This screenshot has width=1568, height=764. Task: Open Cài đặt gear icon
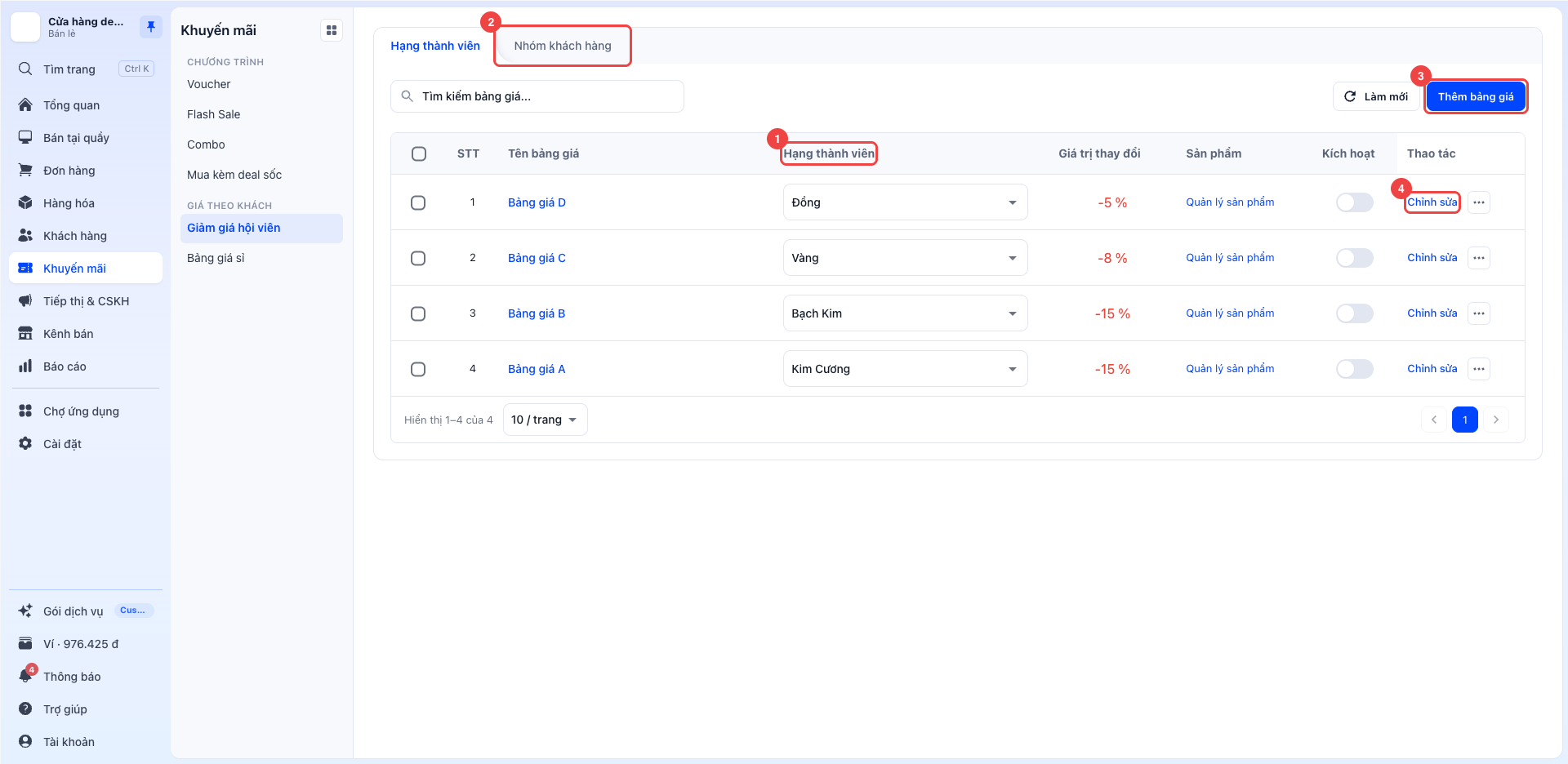tap(25, 444)
